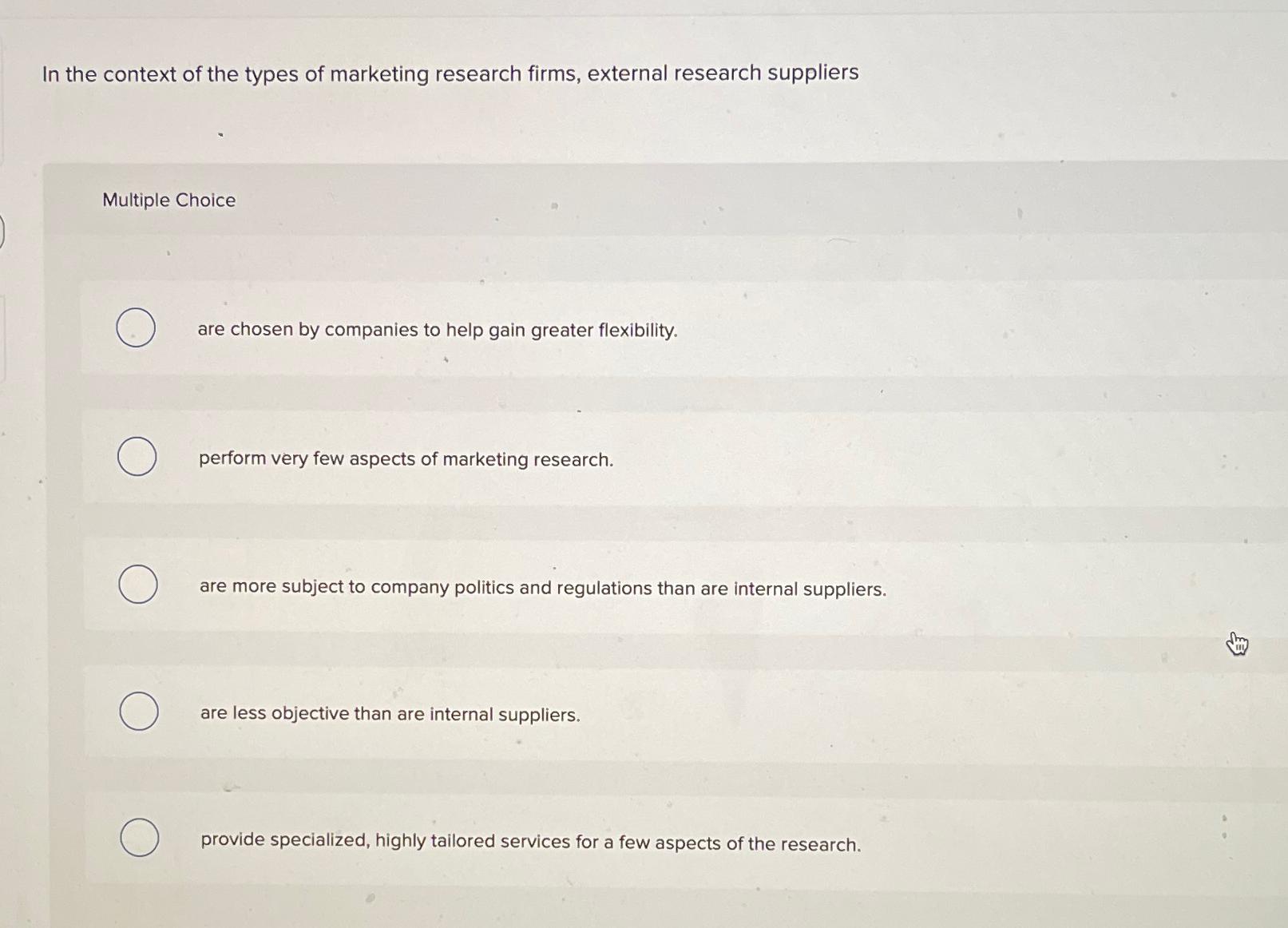Select the radio button for company politics option
This screenshot has height=928, width=1288.
[x=137, y=585]
